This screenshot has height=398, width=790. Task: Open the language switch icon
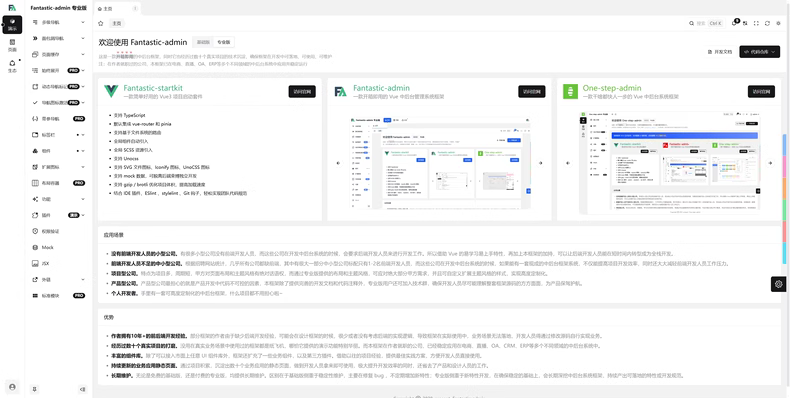pos(745,23)
